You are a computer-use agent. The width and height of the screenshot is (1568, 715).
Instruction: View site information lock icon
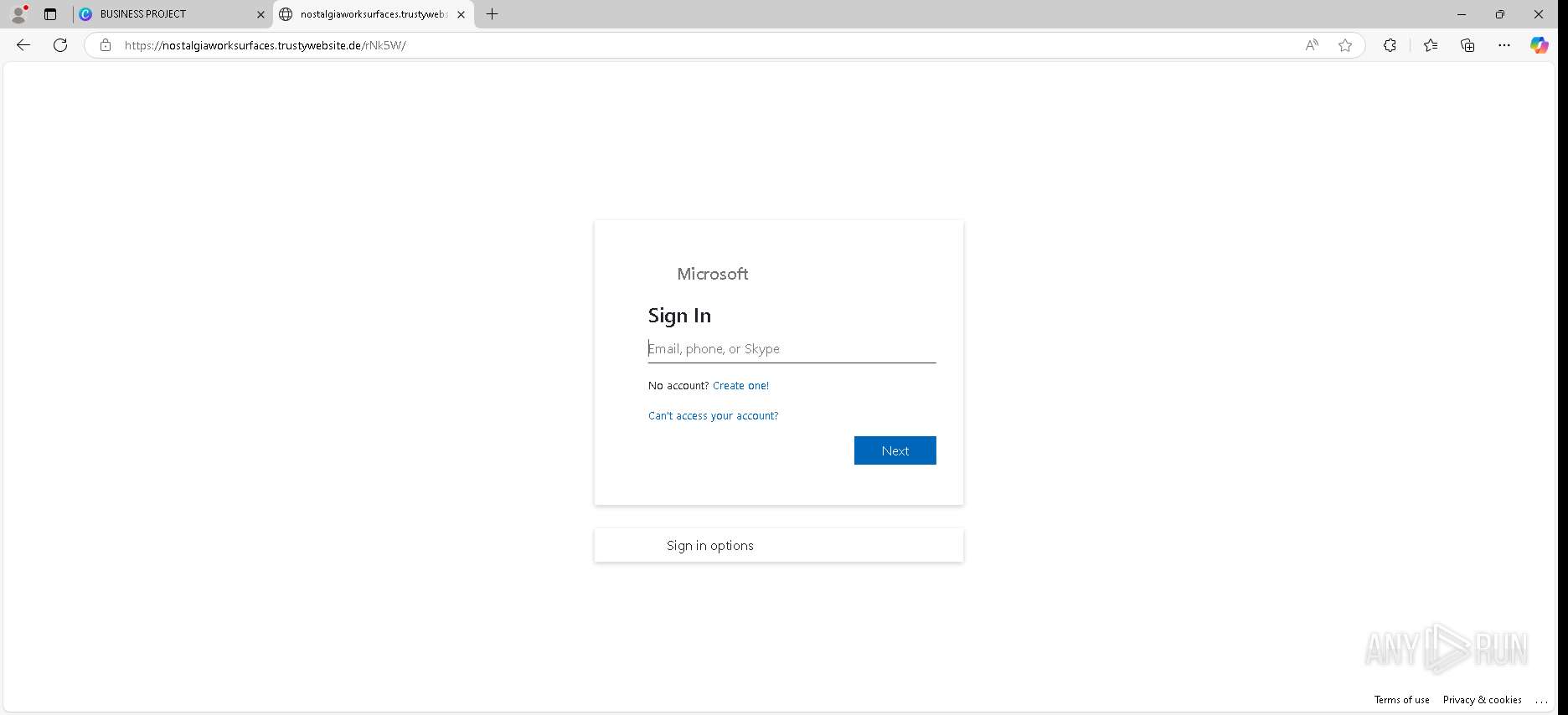pyautogui.click(x=106, y=45)
